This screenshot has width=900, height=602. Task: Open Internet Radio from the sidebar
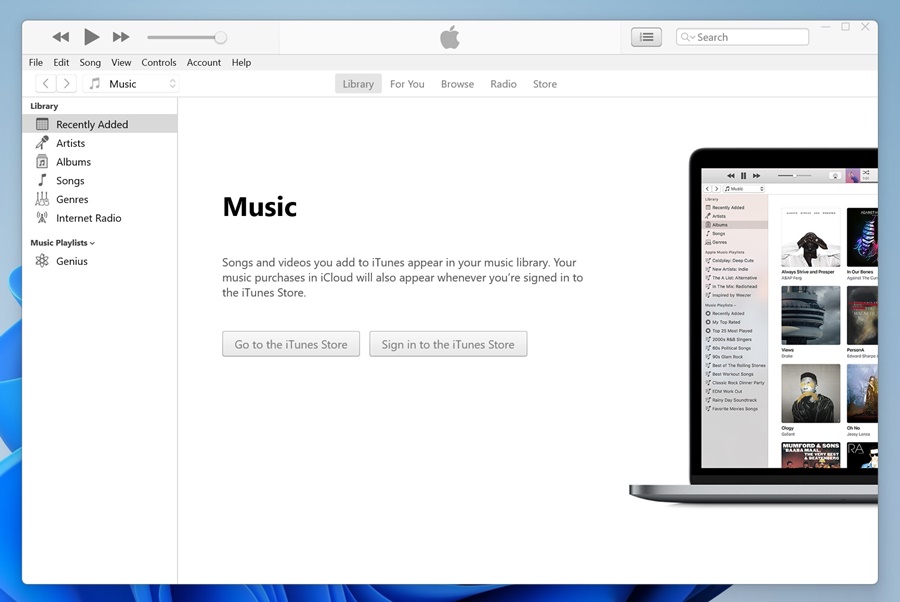click(88, 218)
